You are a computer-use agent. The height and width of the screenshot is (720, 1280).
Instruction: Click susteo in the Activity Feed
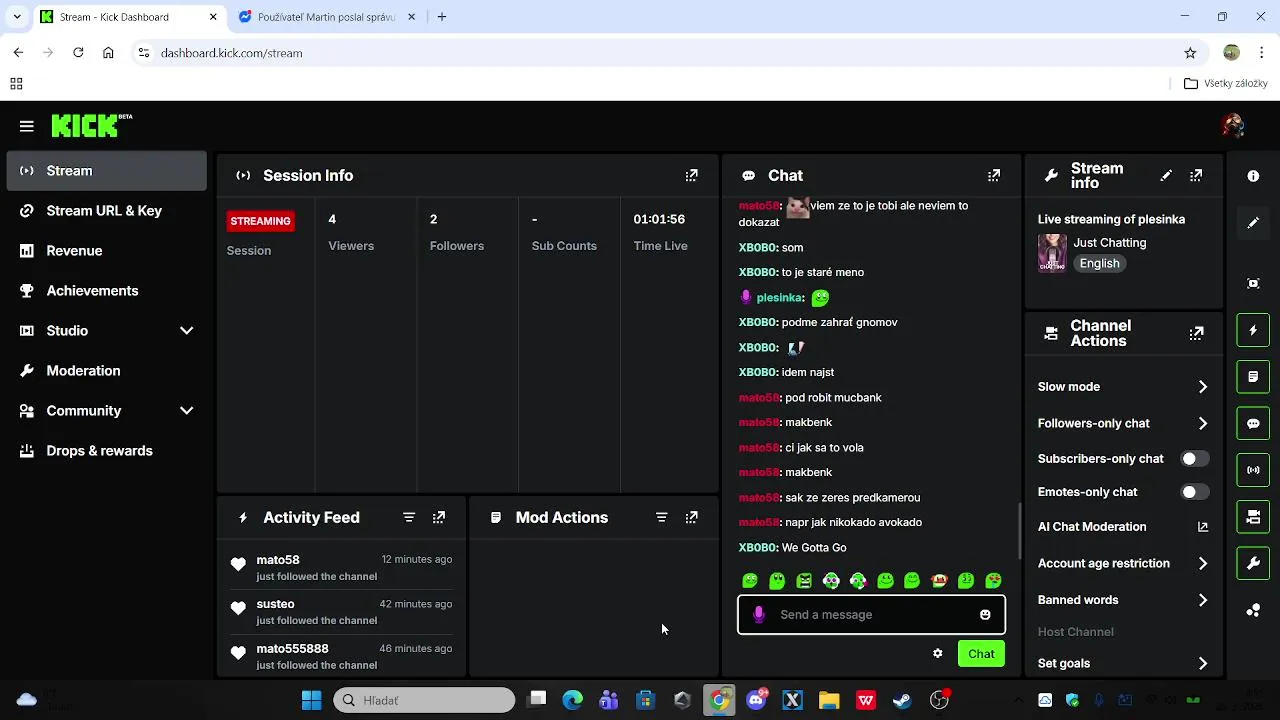click(275, 604)
